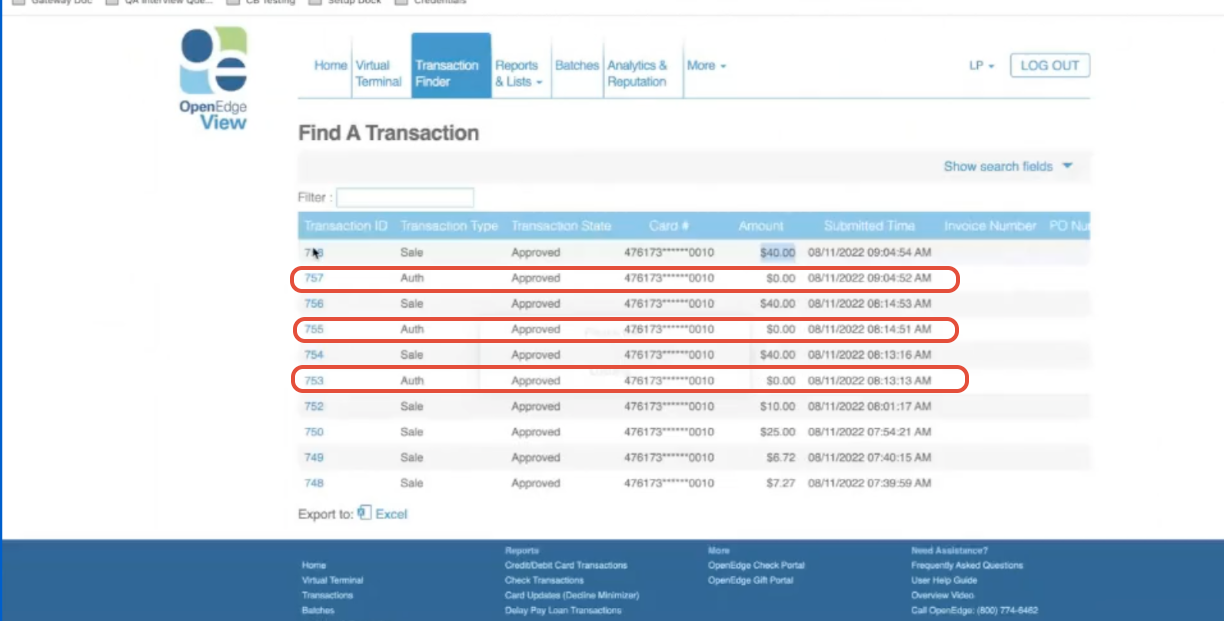Open the Batches tab
The height and width of the screenshot is (621, 1224).
576,66
